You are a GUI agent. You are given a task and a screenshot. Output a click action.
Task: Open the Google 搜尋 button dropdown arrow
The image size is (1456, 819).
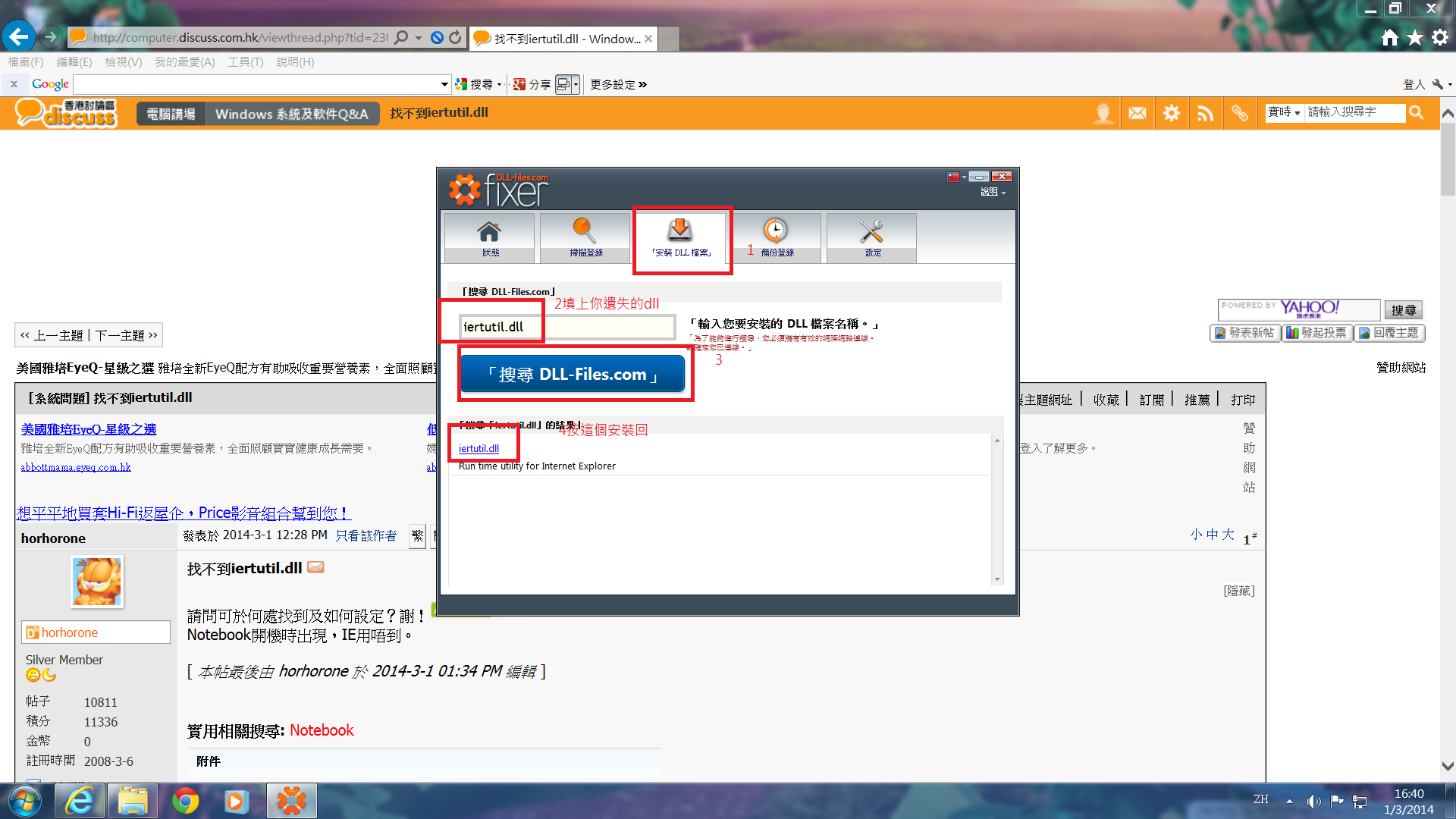[x=499, y=84]
